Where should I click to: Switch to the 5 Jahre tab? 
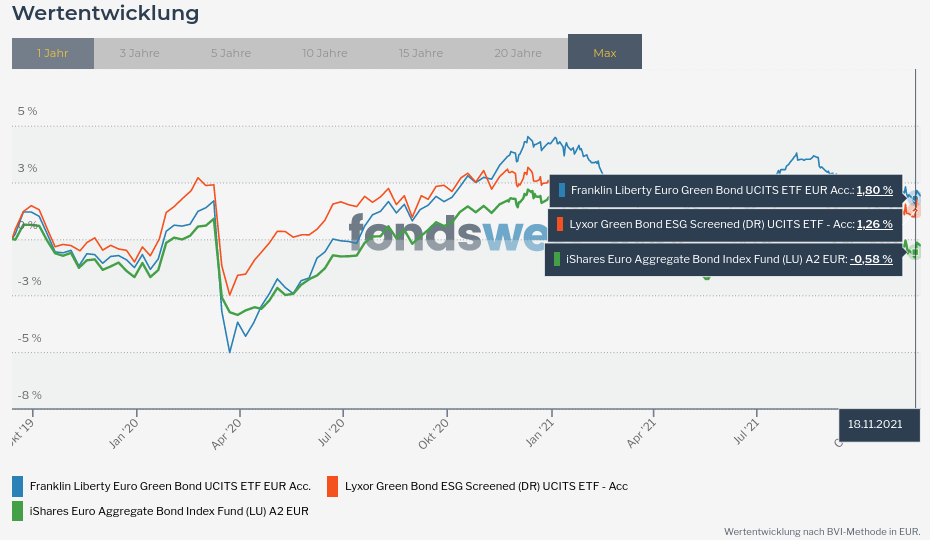pos(231,53)
